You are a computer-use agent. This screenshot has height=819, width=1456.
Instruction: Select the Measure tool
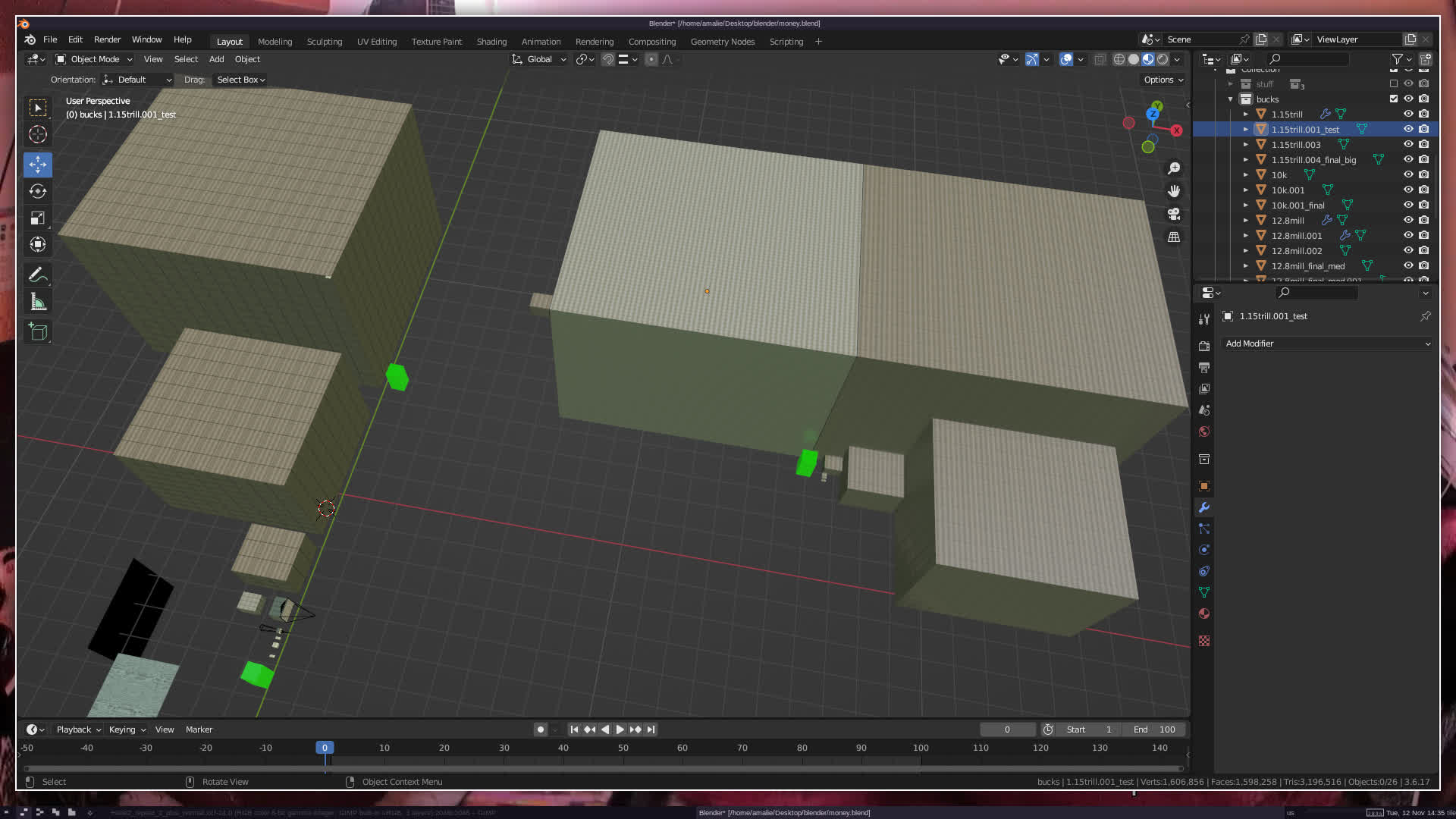click(x=38, y=302)
